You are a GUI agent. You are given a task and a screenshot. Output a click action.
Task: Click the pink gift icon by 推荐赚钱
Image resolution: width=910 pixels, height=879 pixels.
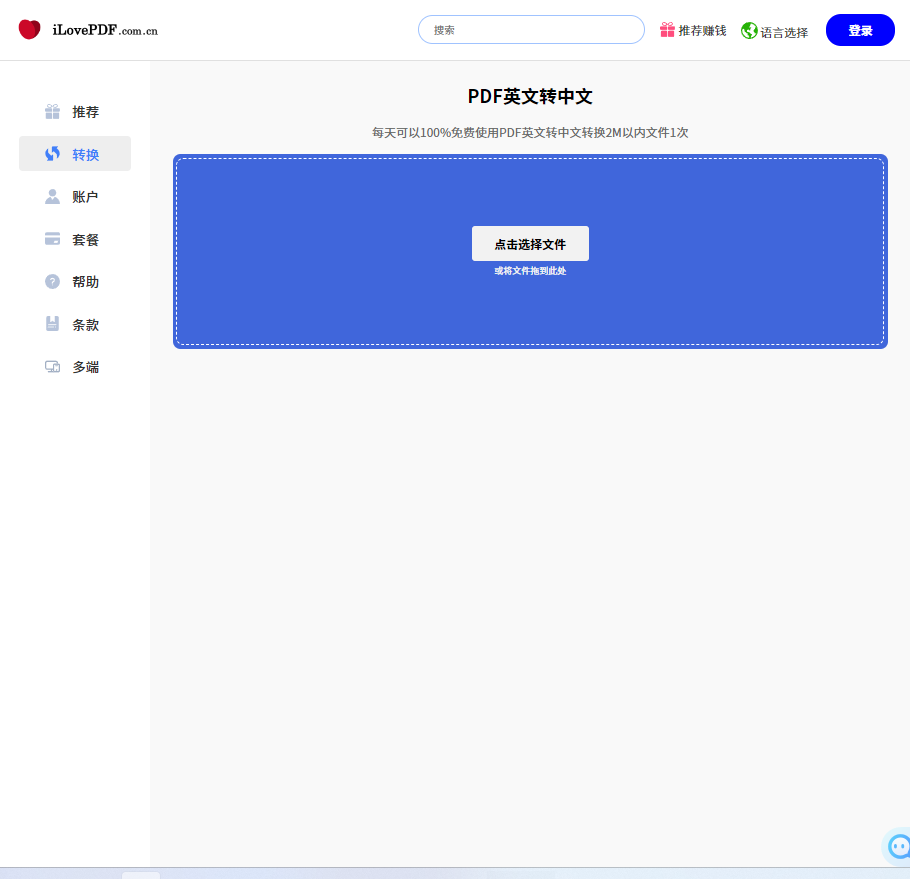(667, 30)
